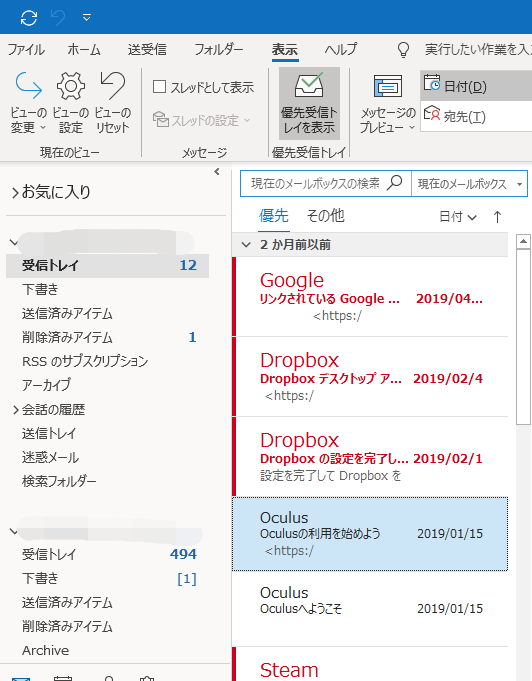532x681 pixels.
Task: Reverse sort order with up arrow
Action: pos(497,217)
